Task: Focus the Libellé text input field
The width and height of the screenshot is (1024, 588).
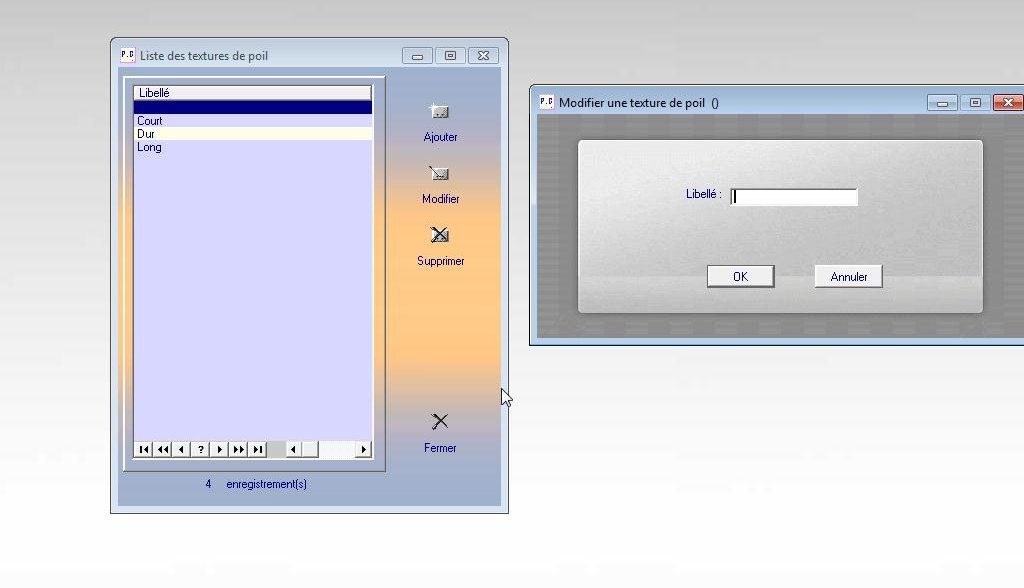Action: [794, 197]
